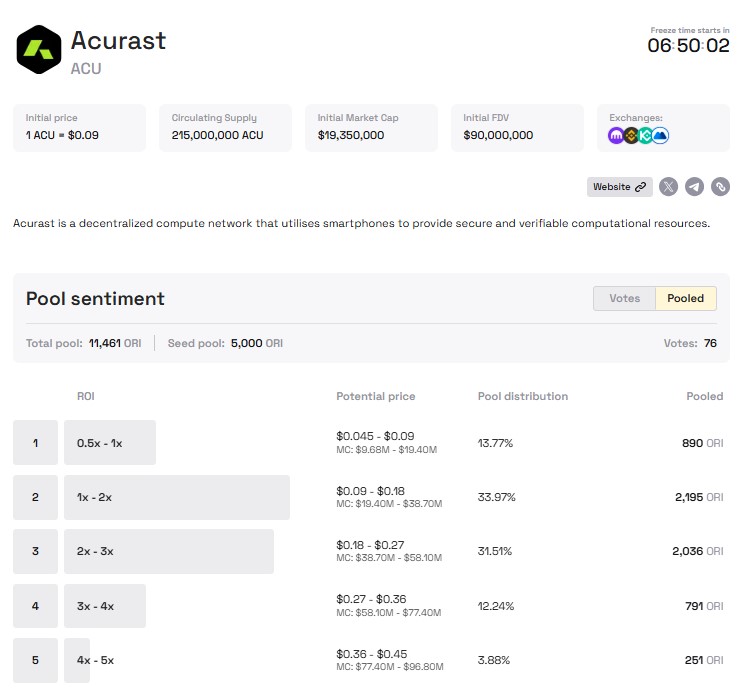Click potential price $0.36 - $0.45

(372, 654)
